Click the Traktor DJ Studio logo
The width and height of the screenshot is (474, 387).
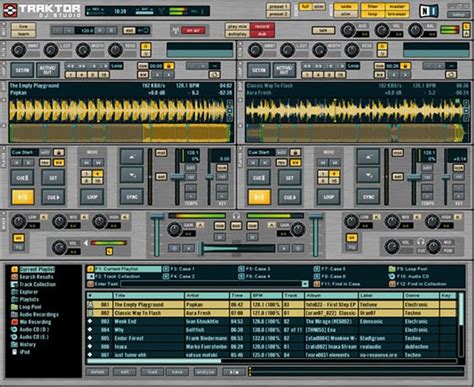point(42,10)
